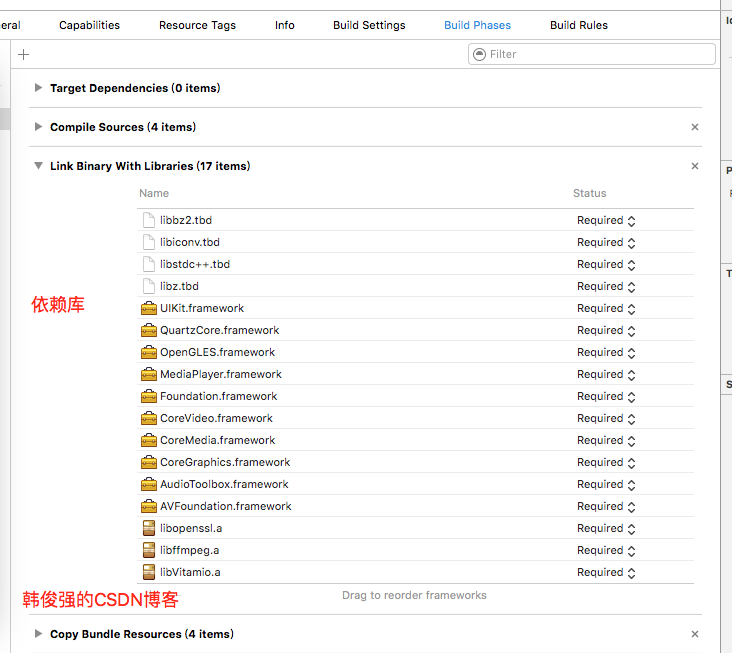The image size is (732, 653).
Task: Remove Link Binary With Libraries phase
Action: 695,166
